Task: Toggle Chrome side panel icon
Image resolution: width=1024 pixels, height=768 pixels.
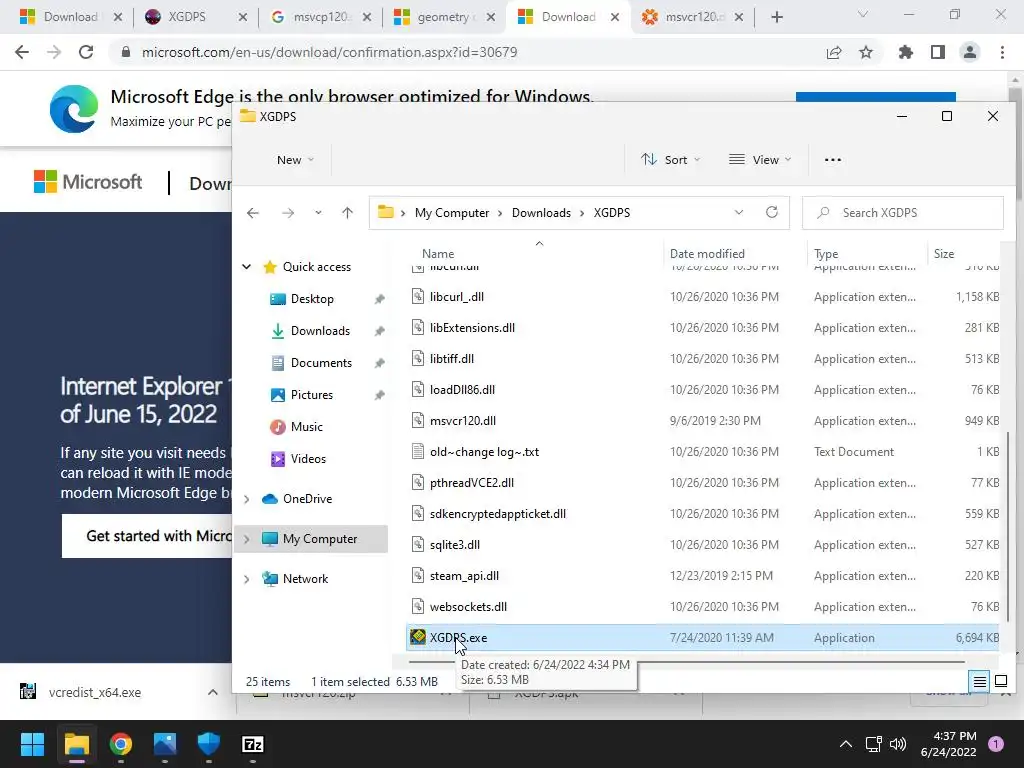Action: (938, 52)
